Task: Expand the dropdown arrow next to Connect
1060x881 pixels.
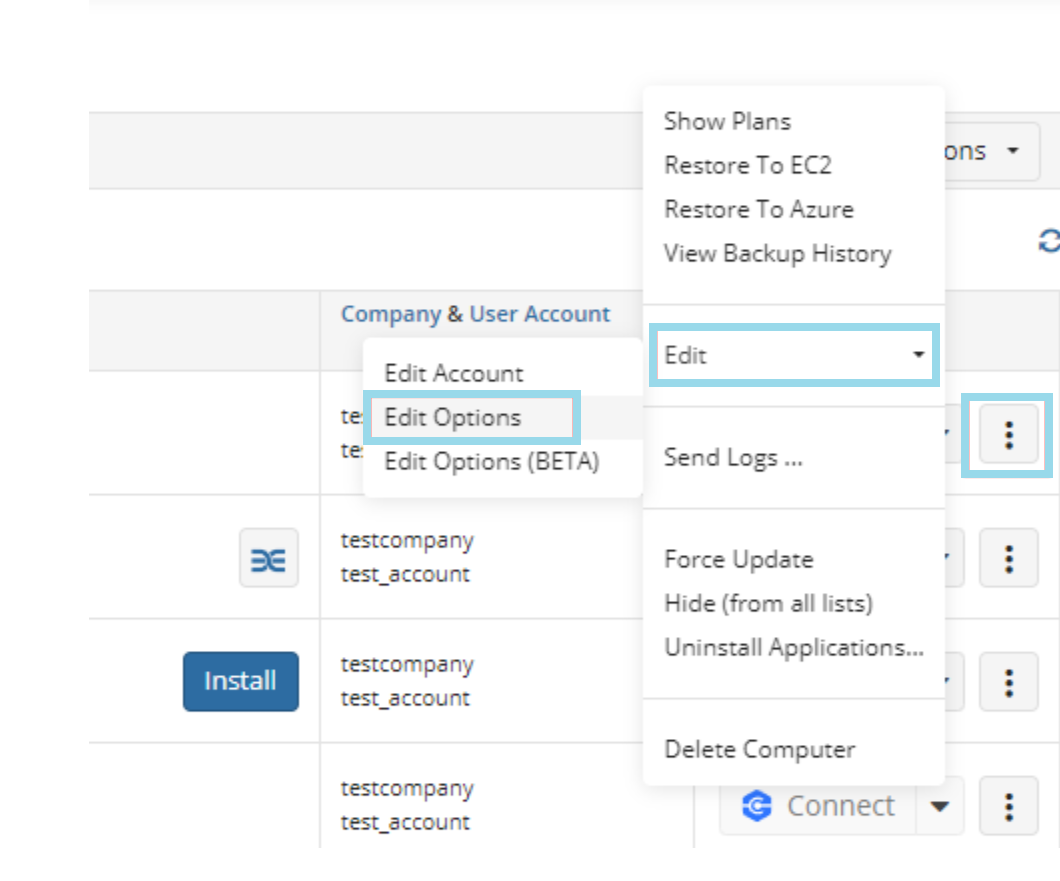Action: tap(940, 806)
